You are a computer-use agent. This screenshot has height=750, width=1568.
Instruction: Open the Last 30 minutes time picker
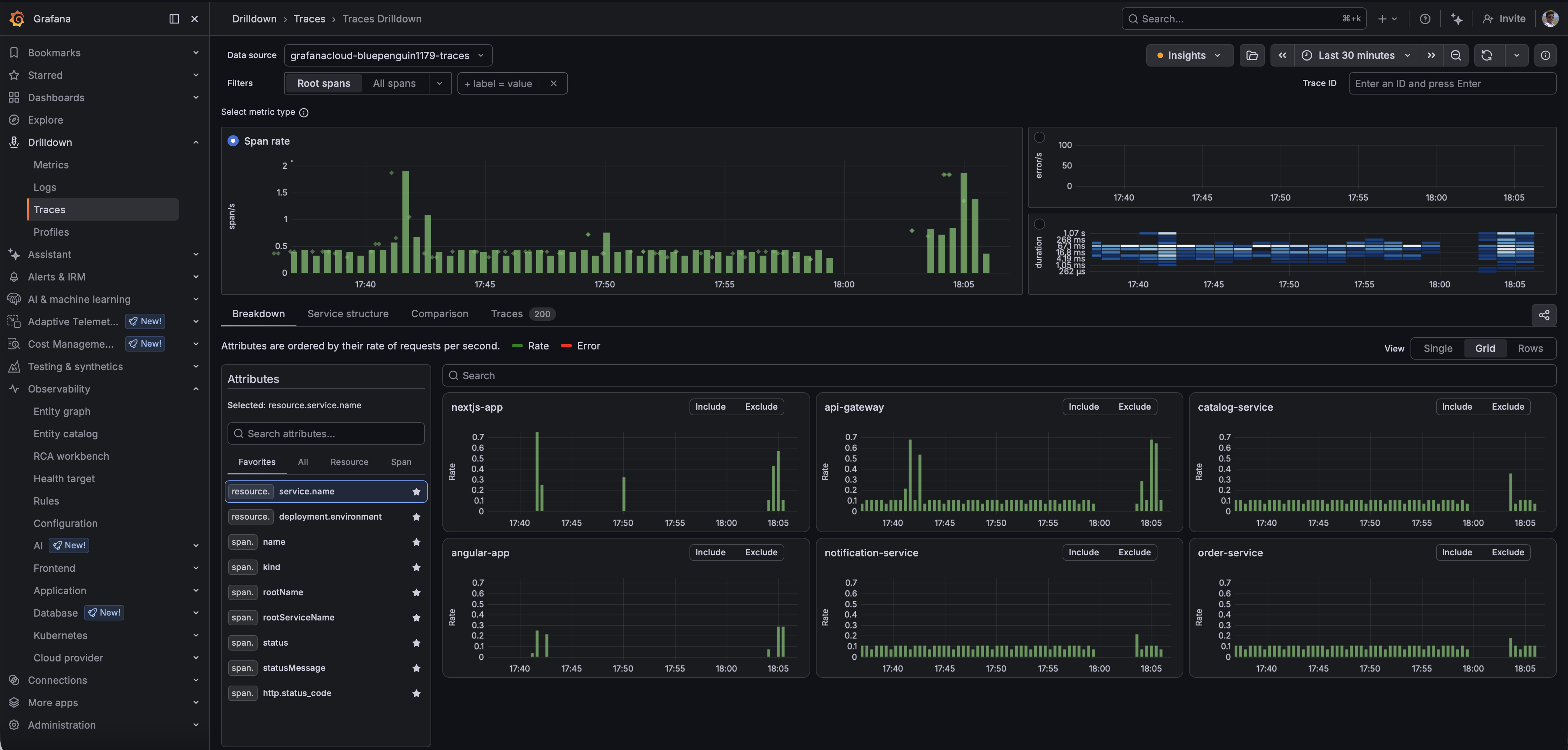click(1357, 55)
